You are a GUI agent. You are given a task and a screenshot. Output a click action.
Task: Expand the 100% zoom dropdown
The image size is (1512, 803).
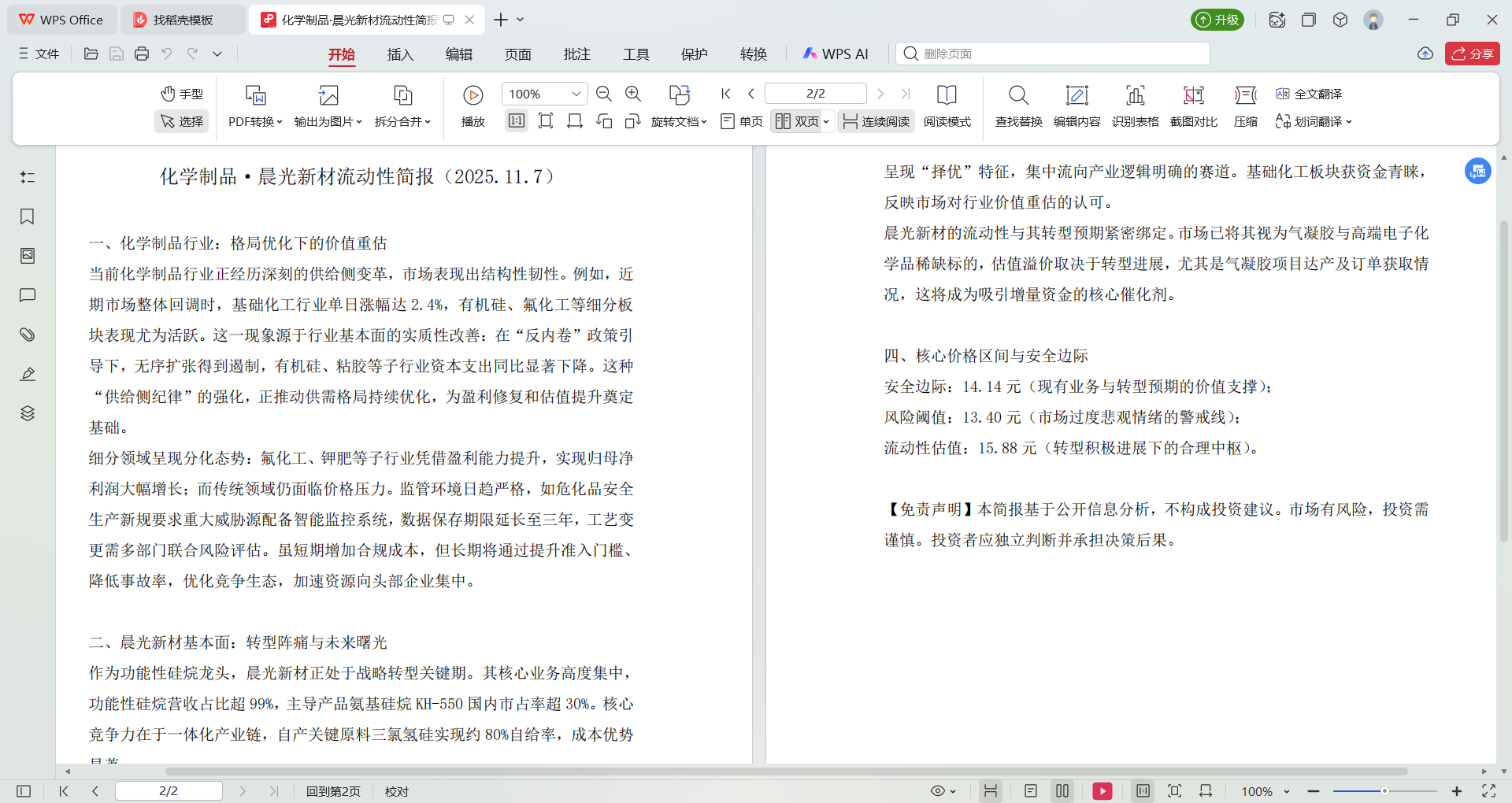coord(576,94)
